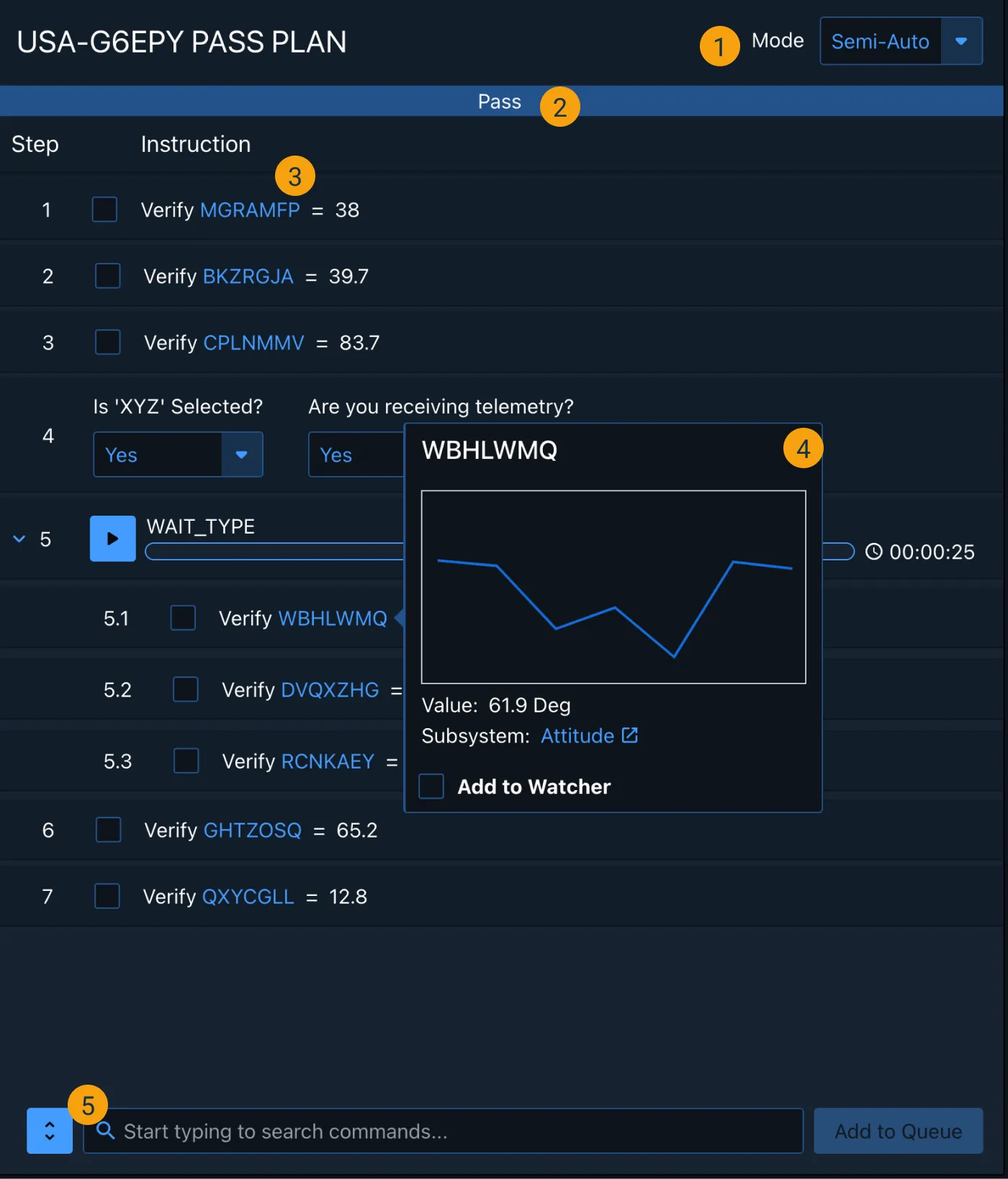Open the Attitude subsystem link
The image size is (1008, 1179).
[x=577, y=736]
